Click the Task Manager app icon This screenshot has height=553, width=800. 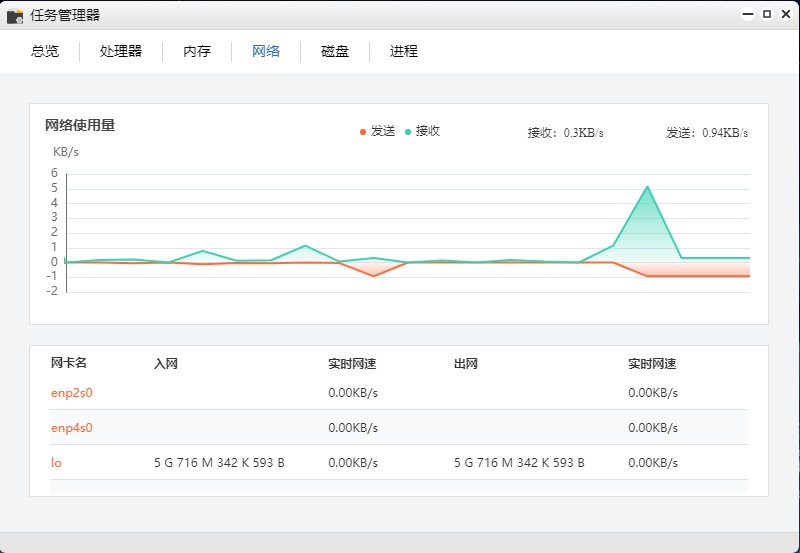click(15, 15)
